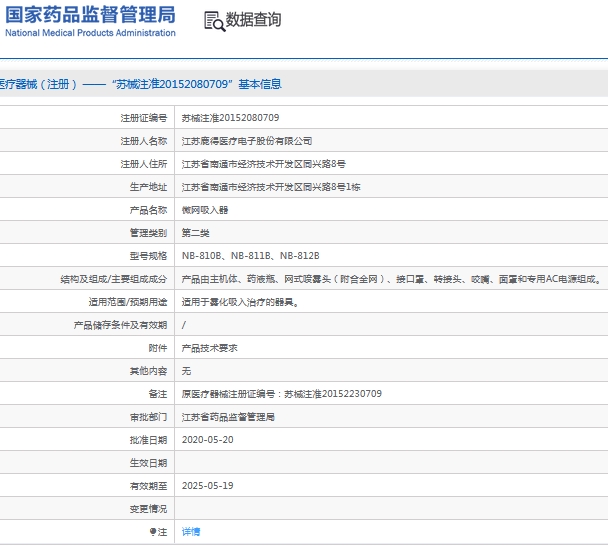This screenshot has width=608, height=553.
Task: Open the 详情 details link
Action: [x=191, y=532]
